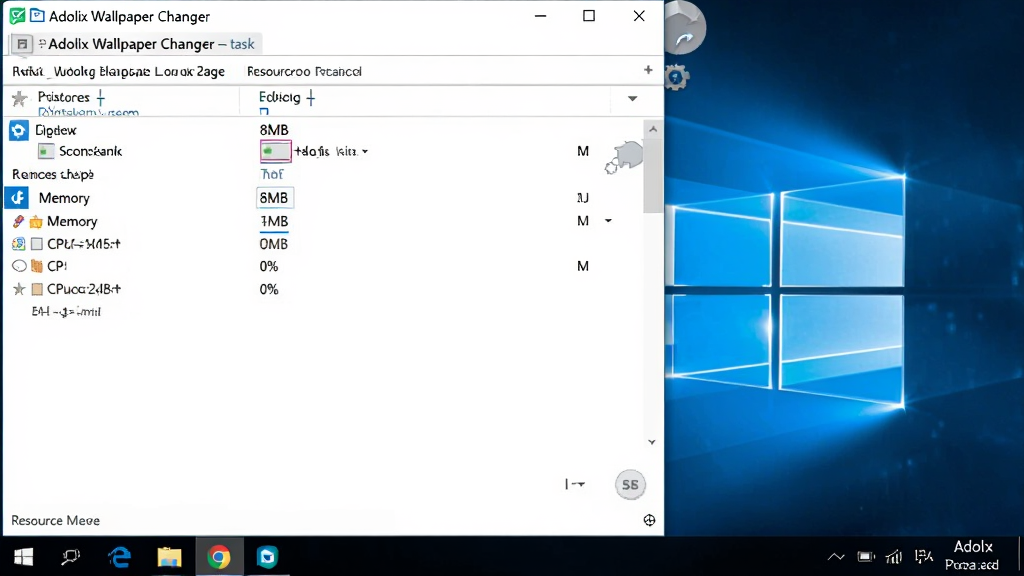The image size is (1024, 576).
Task: Click the M marker on the Sconokank row
Action: [x=583, y=152]
